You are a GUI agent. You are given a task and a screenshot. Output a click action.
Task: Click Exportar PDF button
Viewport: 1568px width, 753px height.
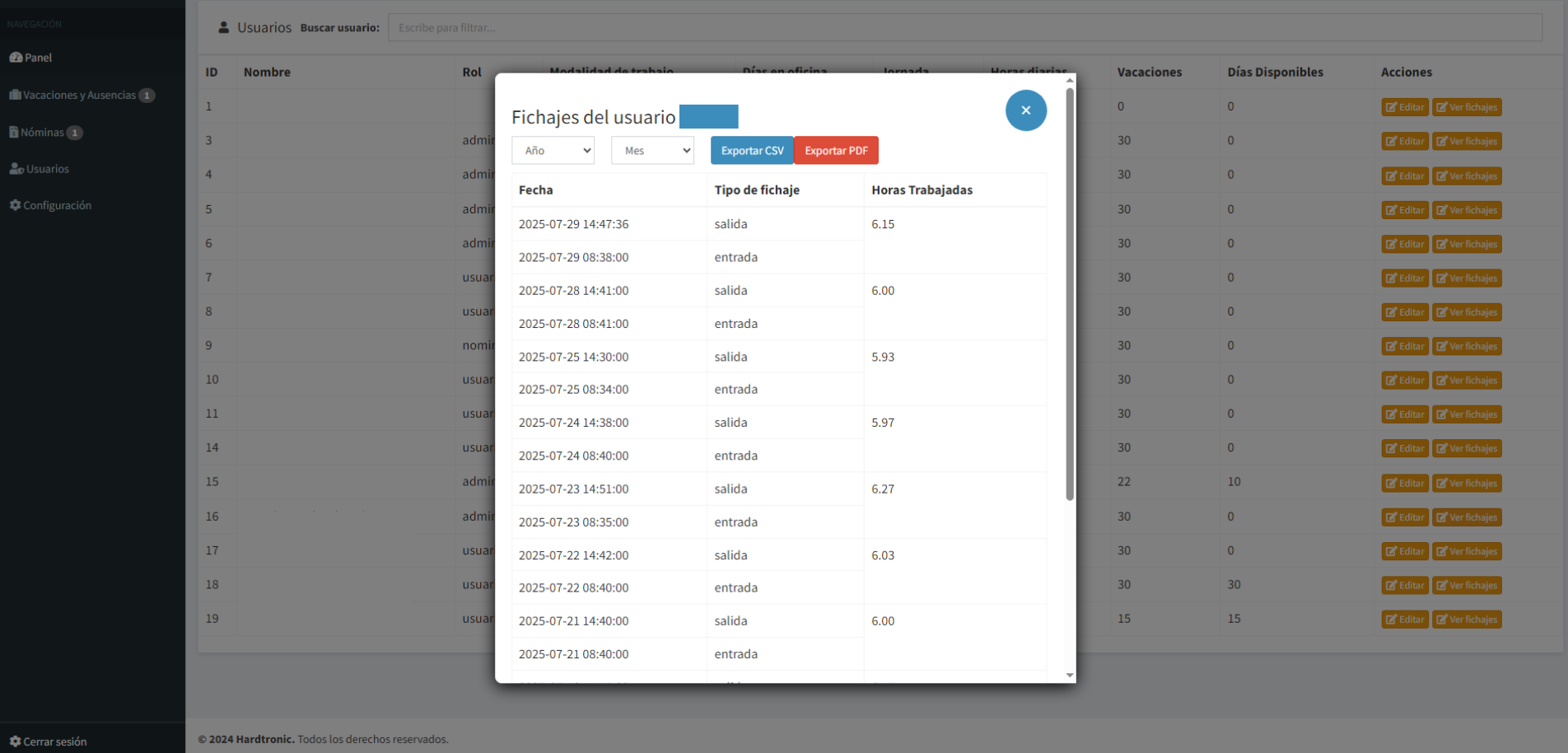click(x=835, y=151)
